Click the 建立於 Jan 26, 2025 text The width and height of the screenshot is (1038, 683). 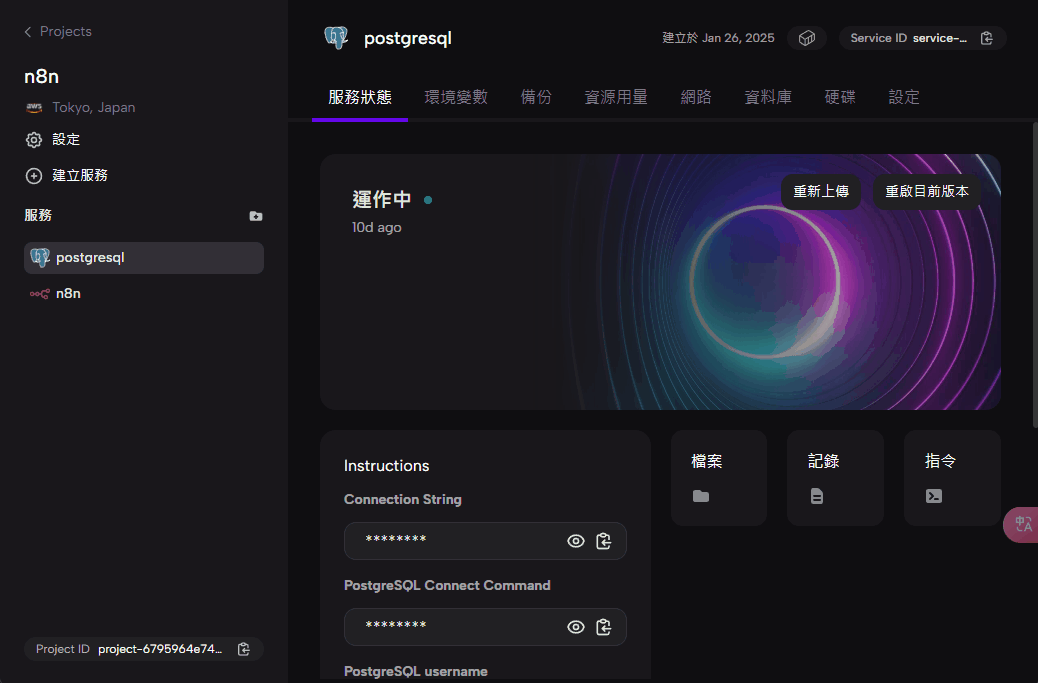(718, 38)
